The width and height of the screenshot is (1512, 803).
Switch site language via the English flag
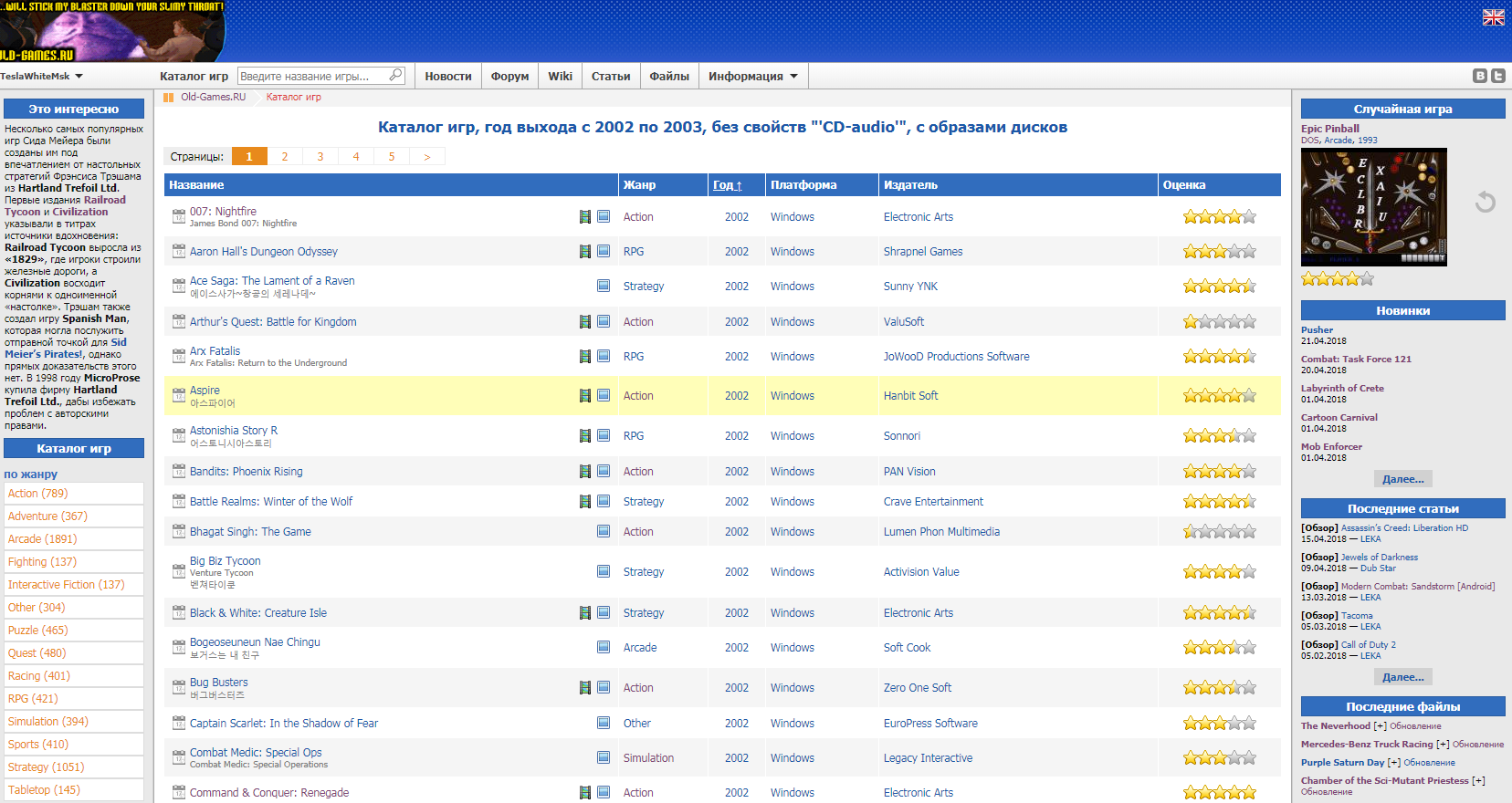pos(1494,17)
